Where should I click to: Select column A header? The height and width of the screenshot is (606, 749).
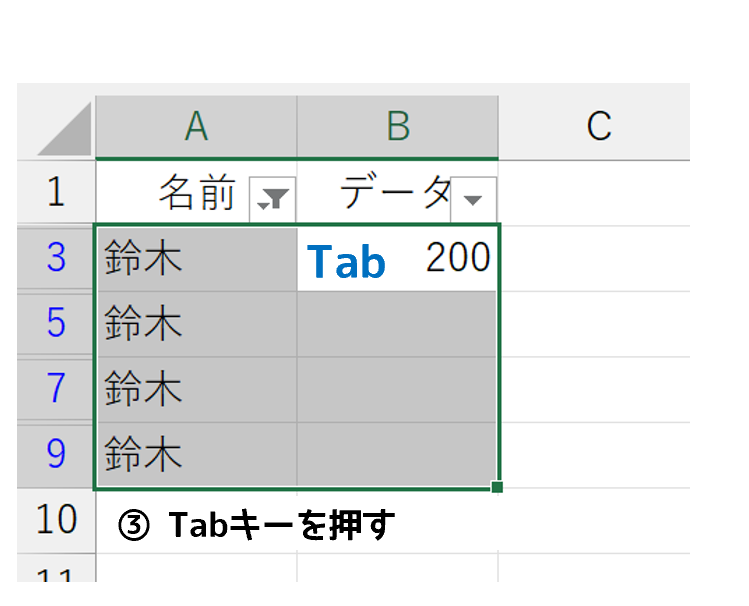click(x=196, y=126)
